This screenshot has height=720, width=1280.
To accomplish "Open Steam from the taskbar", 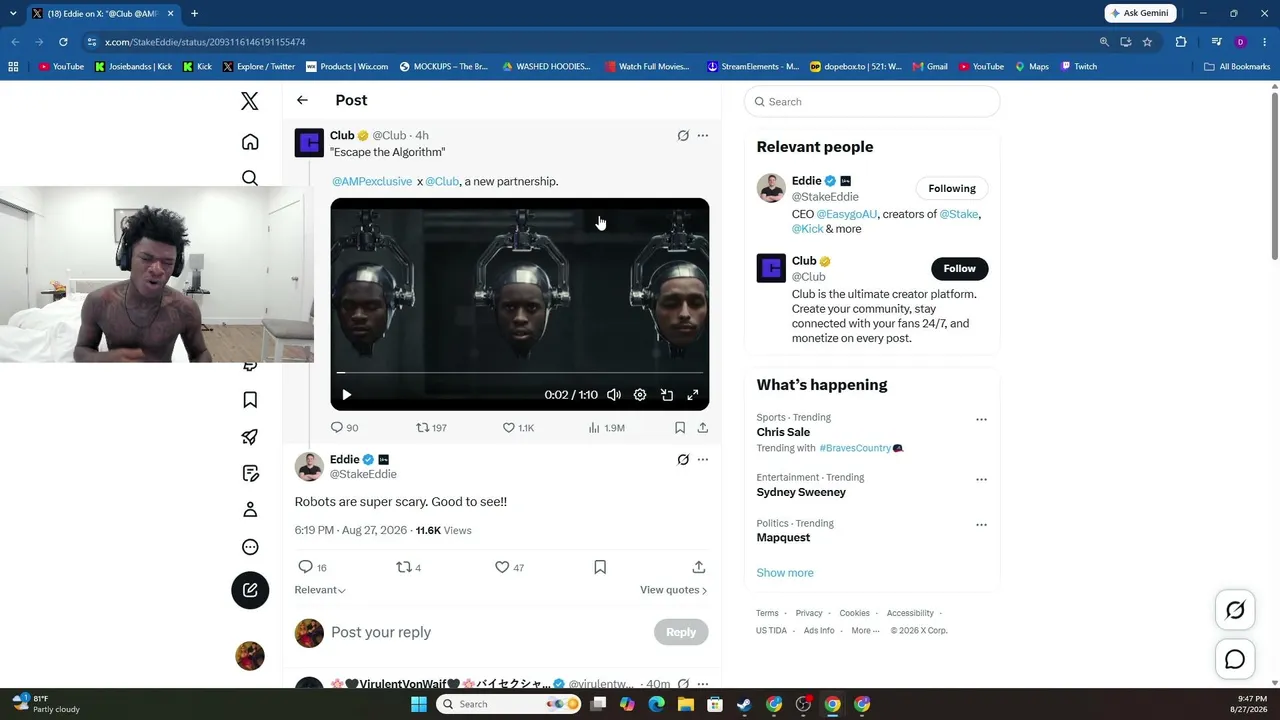I will (x=744, y=704).
